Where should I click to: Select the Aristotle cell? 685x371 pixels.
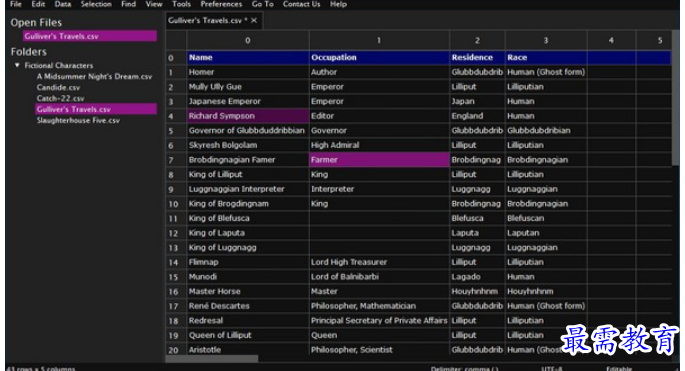[x=248, y=350]
